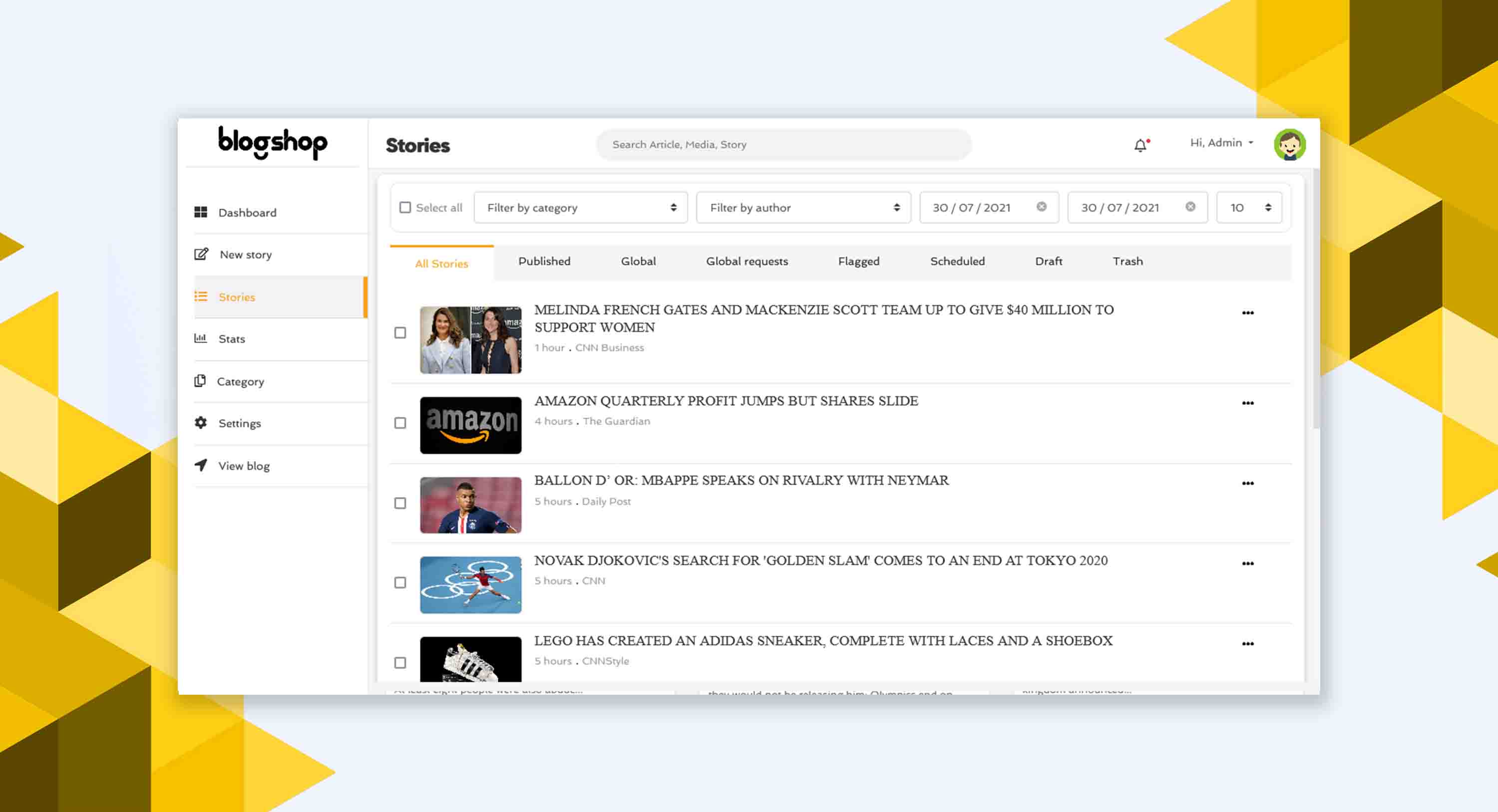Click the first 30 / 07 / 2021 date field
The image size is (1498, 812).
pos(989,208)
